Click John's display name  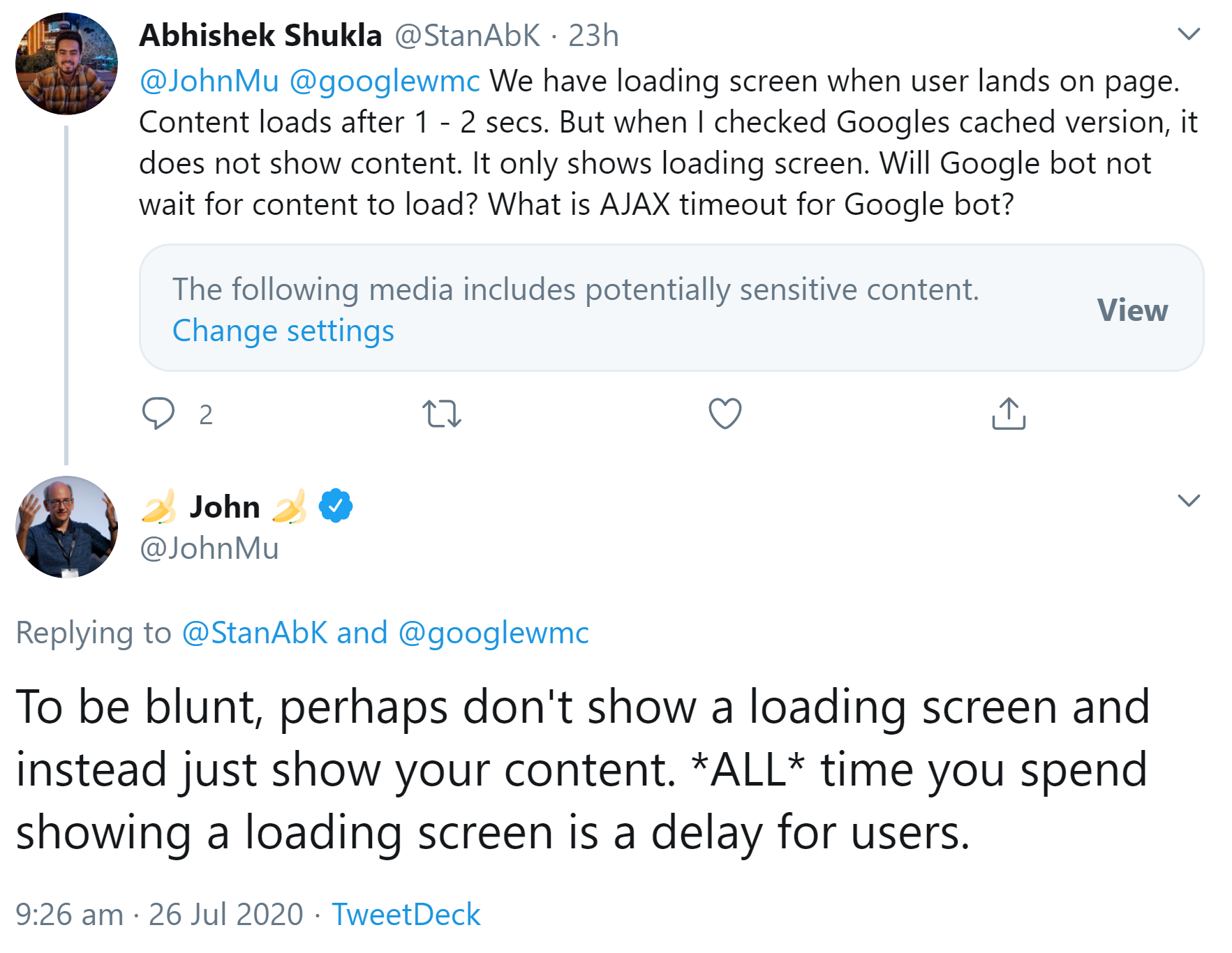(x=225, y=506)
